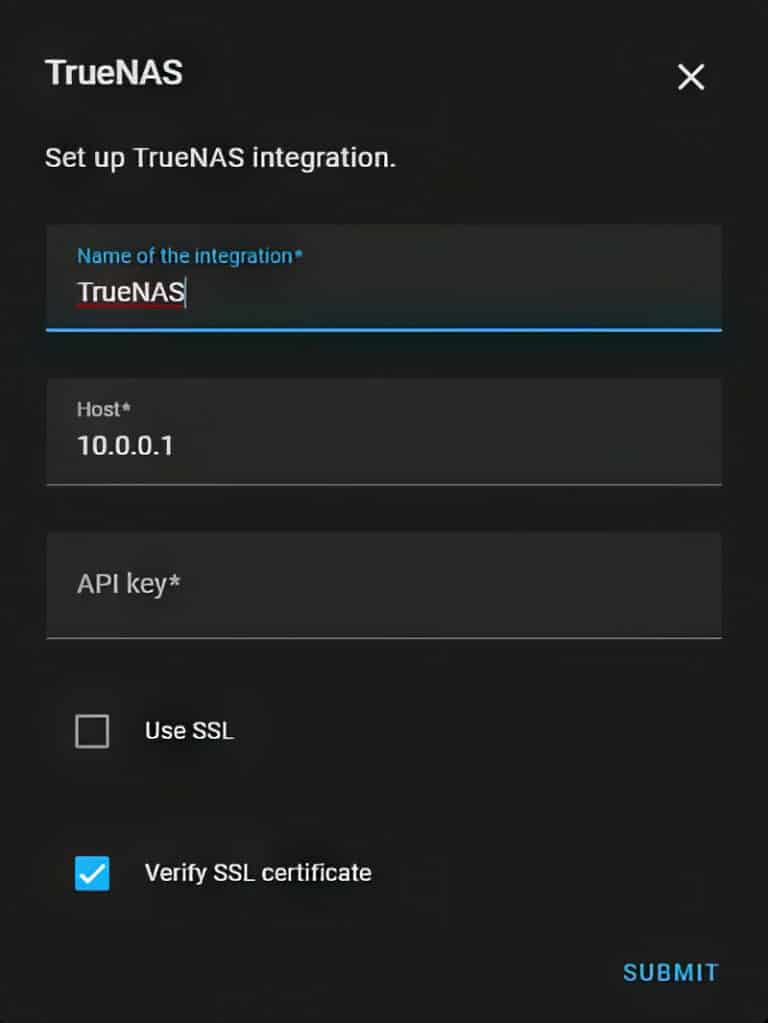Click into the Host input field
The height and width of the screenshot is (1023, 768).
pyautogui.click(x=384, y=431)
